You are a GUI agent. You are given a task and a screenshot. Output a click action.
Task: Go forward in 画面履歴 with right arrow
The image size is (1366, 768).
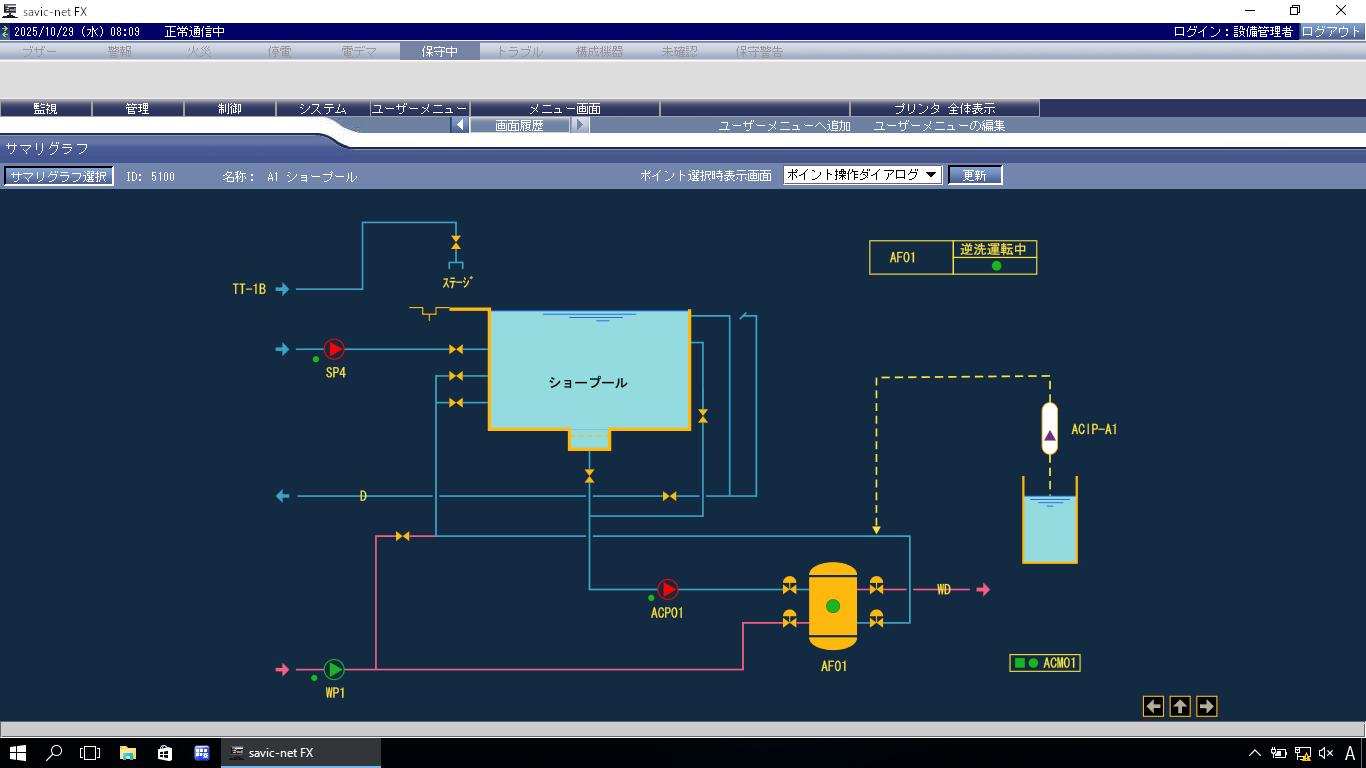pyautogui.click(x=581, y=126)
